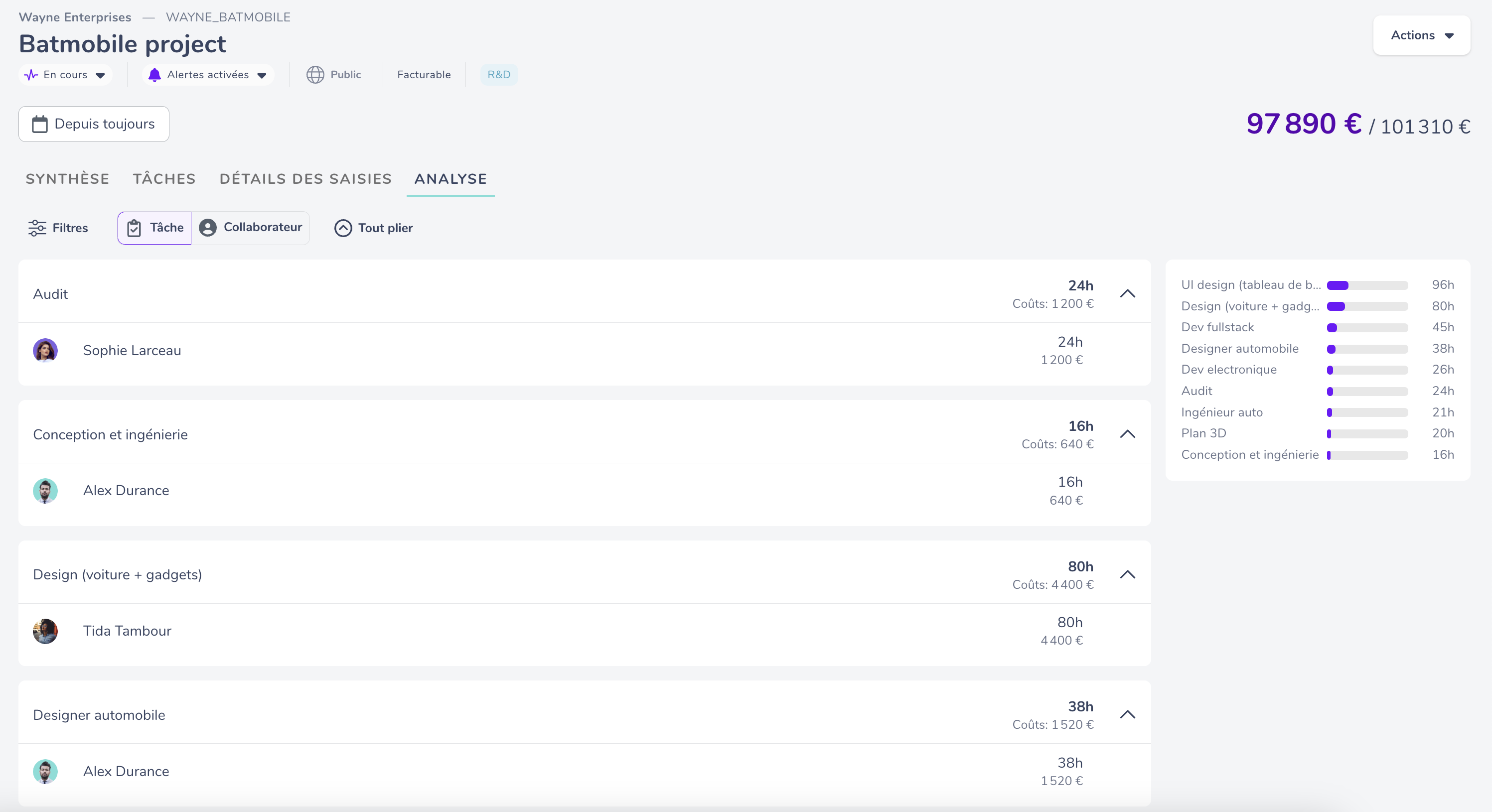Click the Batmobile project title

pyautogui.click(x=122, y=44)
